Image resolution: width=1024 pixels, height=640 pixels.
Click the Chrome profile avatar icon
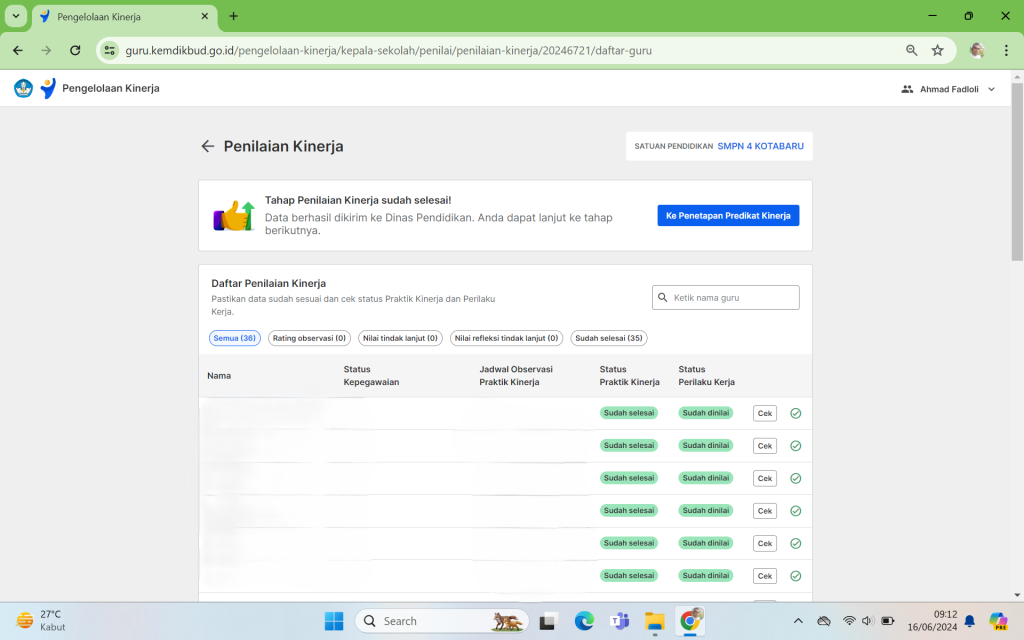point(977,50)
